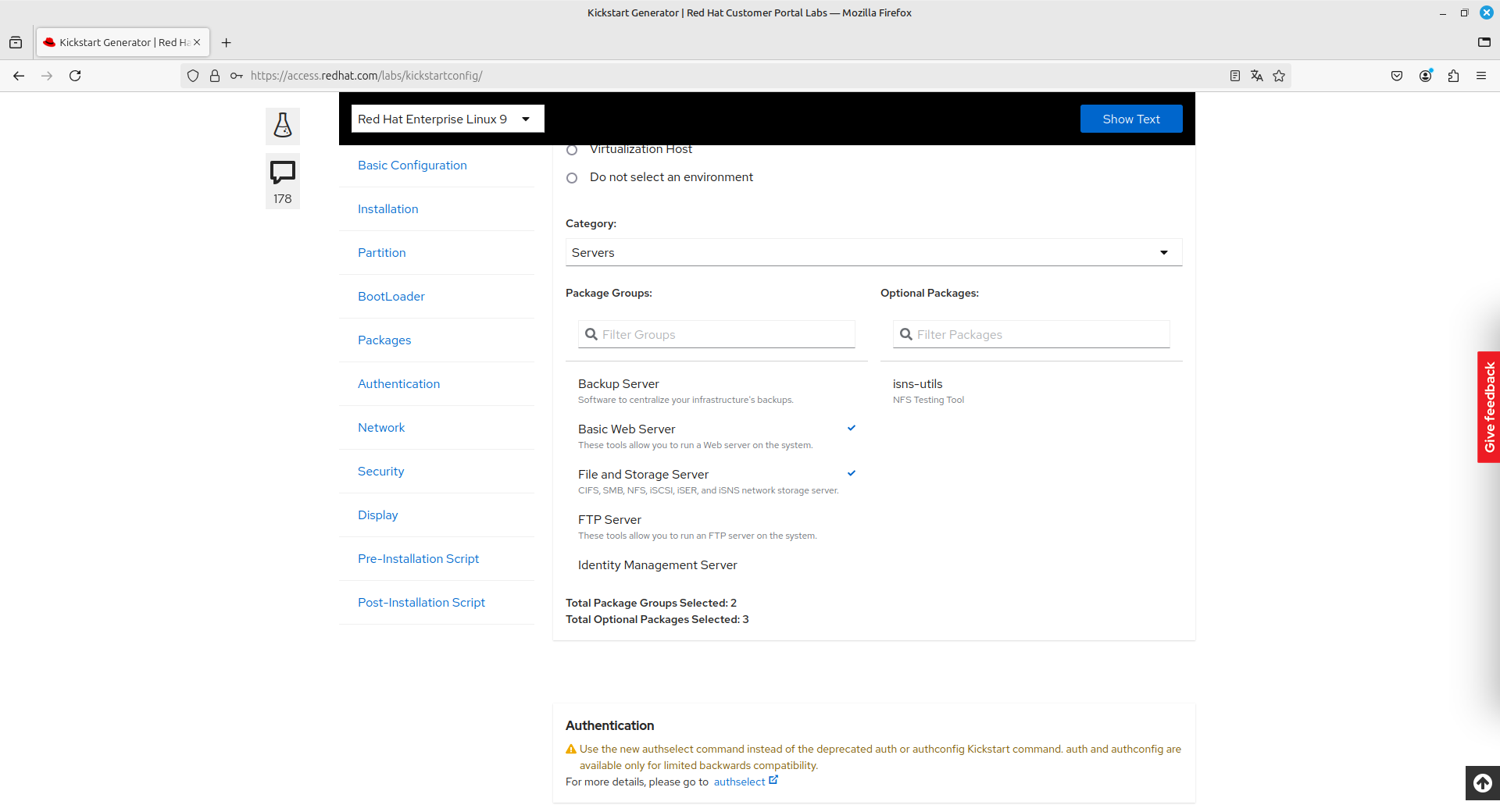Viewport: 1500px width, 812px height.
Task: Open Network section
Action: (x=381, y=428)
